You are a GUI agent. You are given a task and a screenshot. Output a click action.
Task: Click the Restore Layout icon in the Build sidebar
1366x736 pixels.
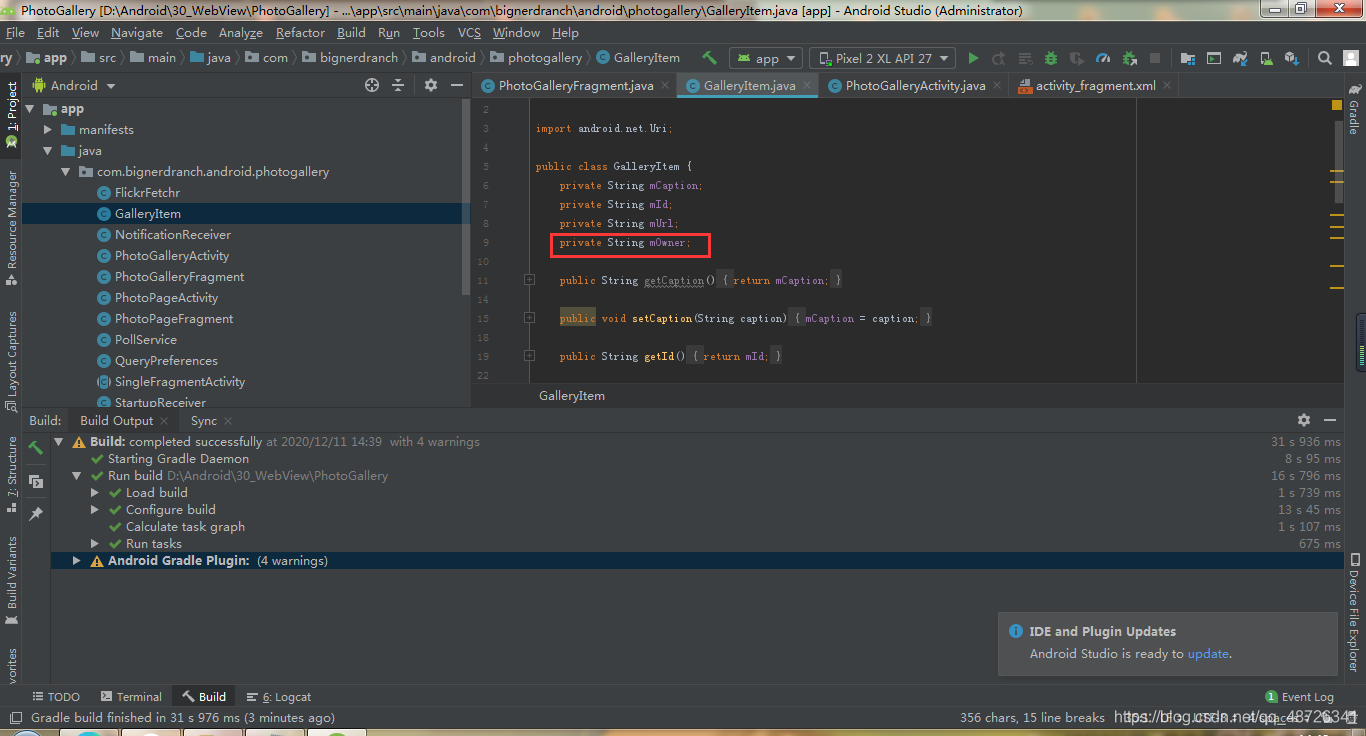tap(36, 481)
